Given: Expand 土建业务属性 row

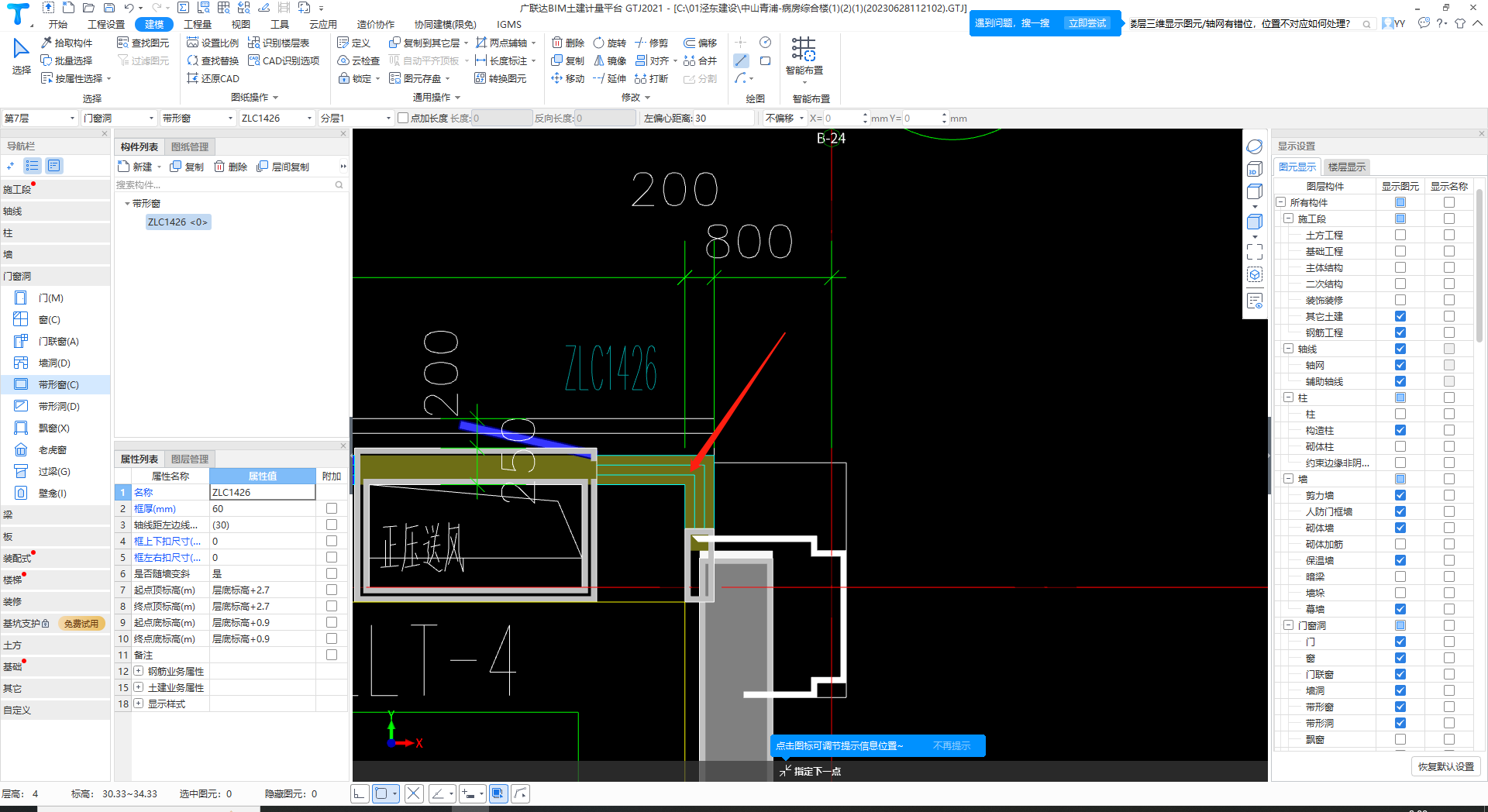Looking at the screenshot, I should point(138,687).
